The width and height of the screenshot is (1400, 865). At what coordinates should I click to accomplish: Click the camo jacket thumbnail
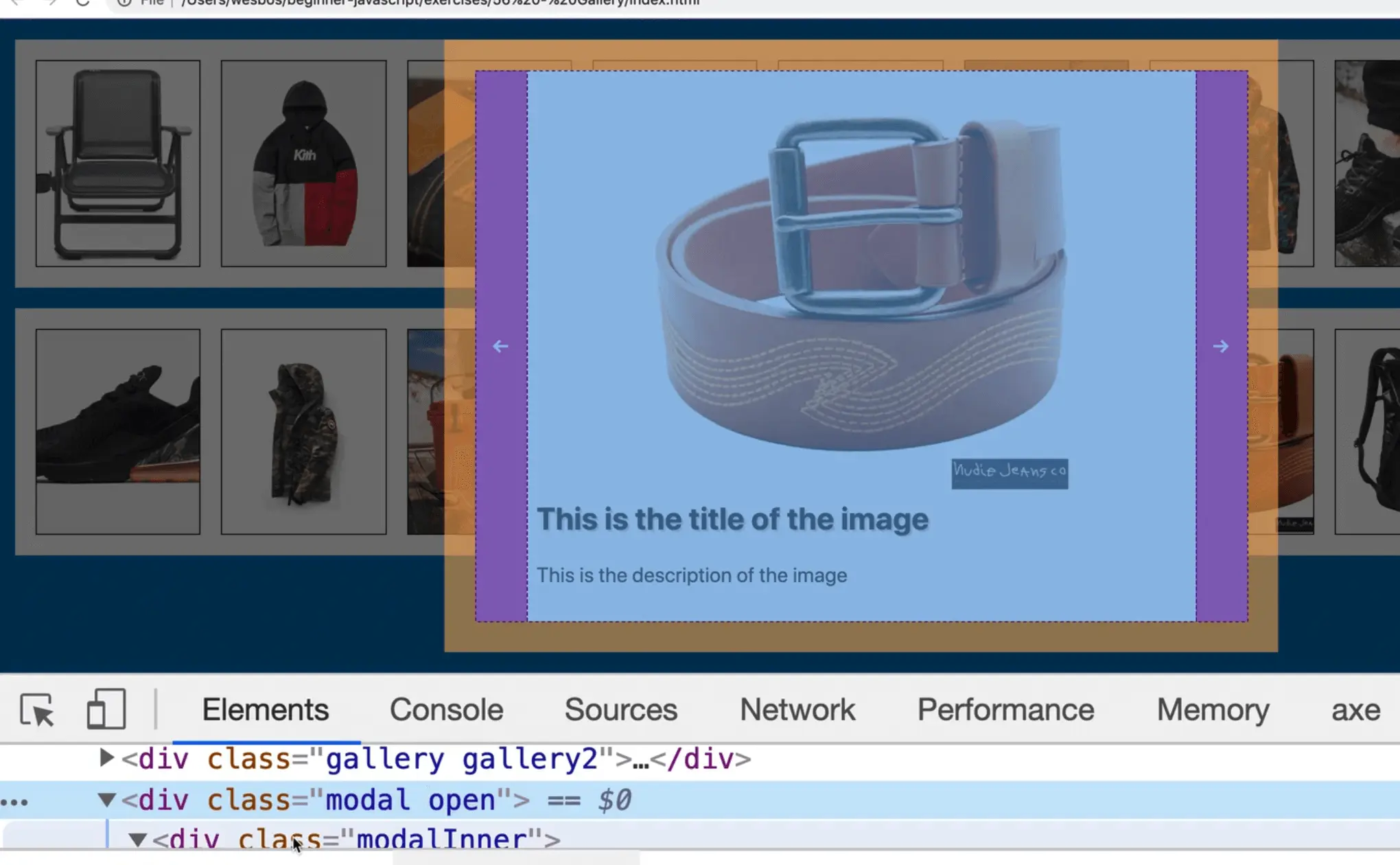click(x=303, y=431)
